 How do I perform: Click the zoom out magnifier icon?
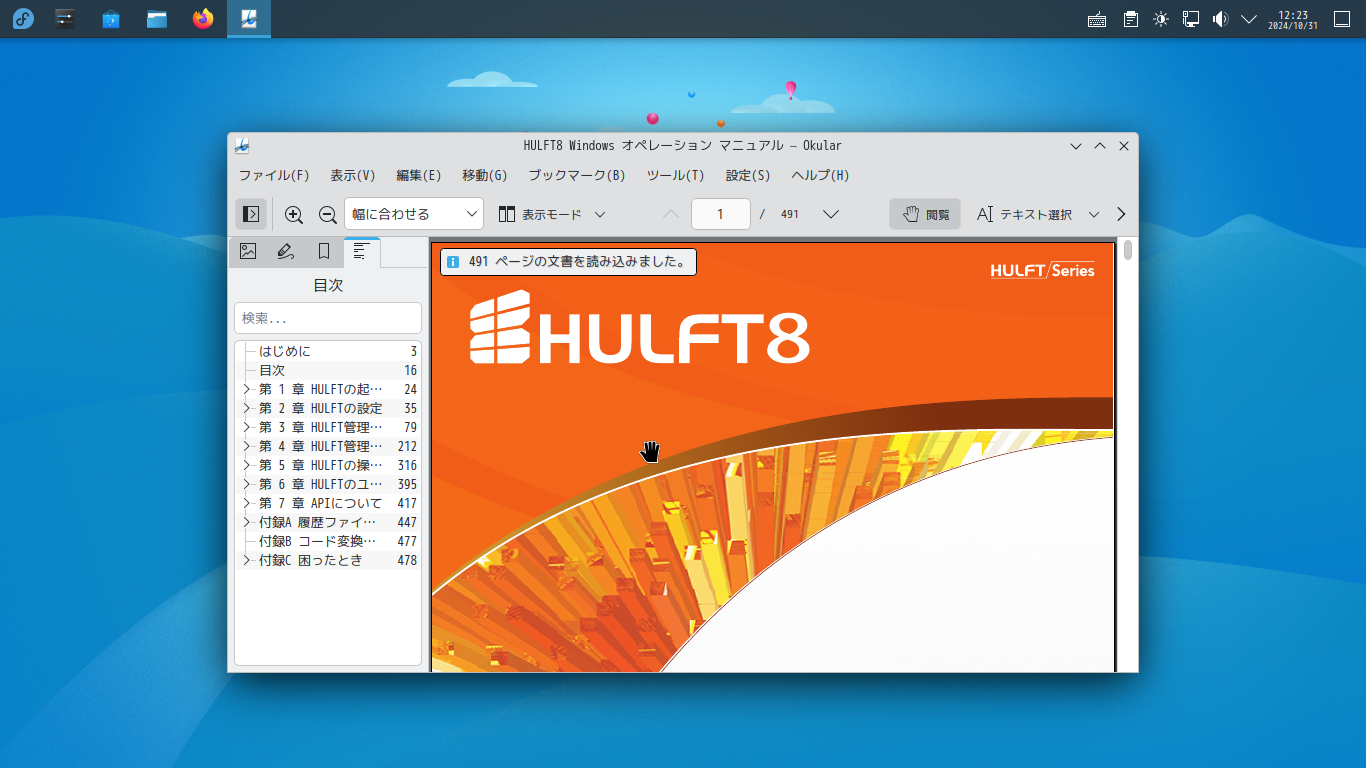click(327, 214)
